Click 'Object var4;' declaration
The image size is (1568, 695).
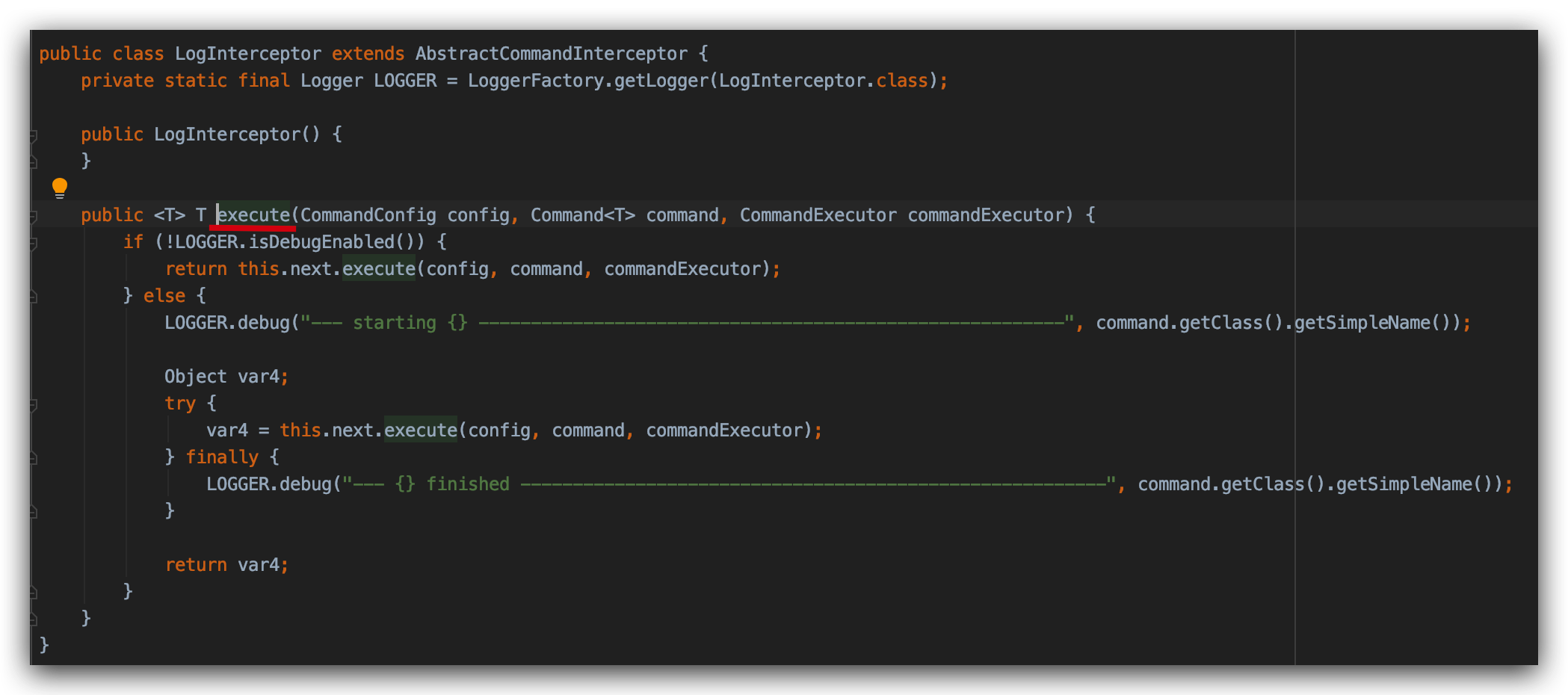coord(226,377)
